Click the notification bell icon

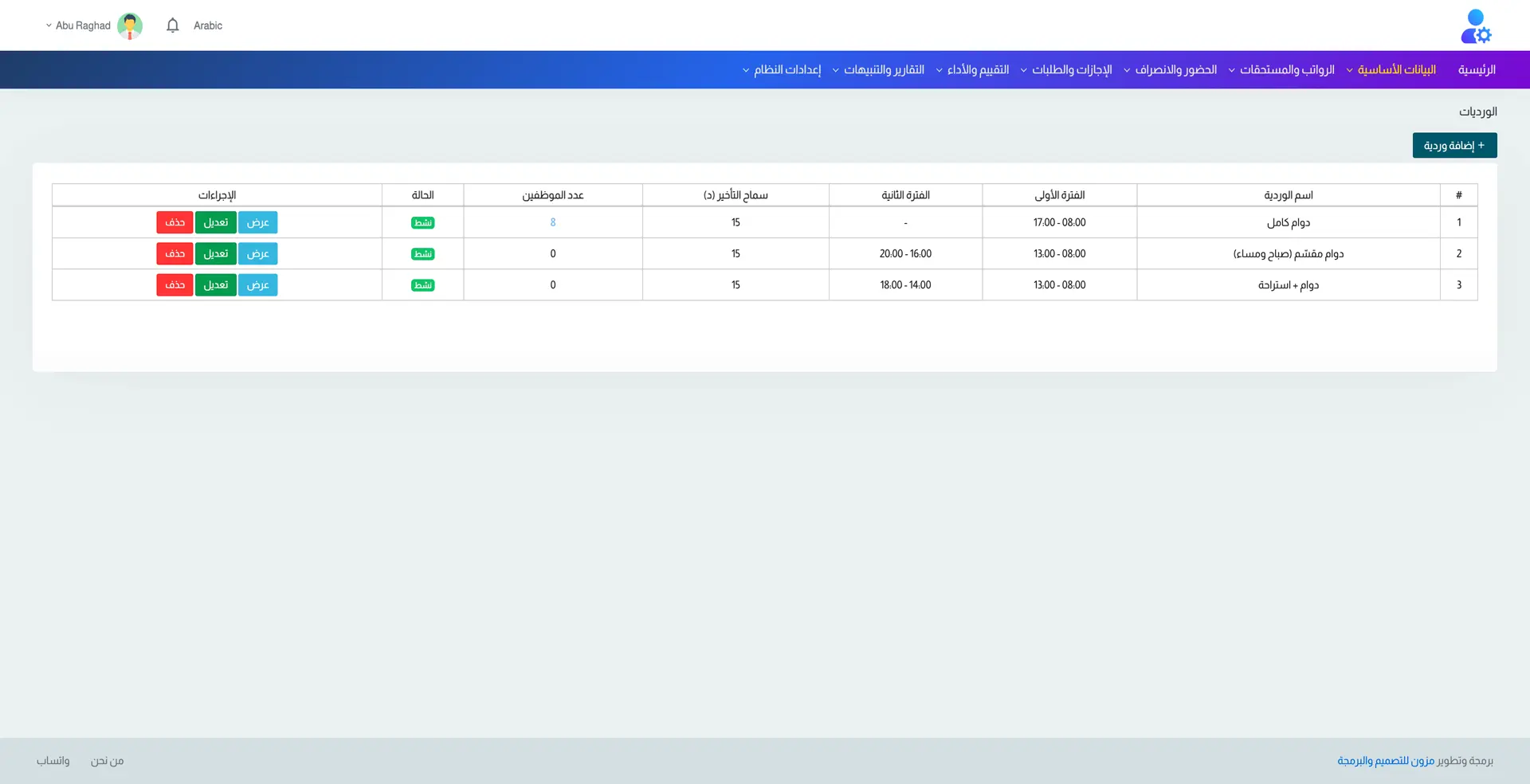tap(172, 25)
